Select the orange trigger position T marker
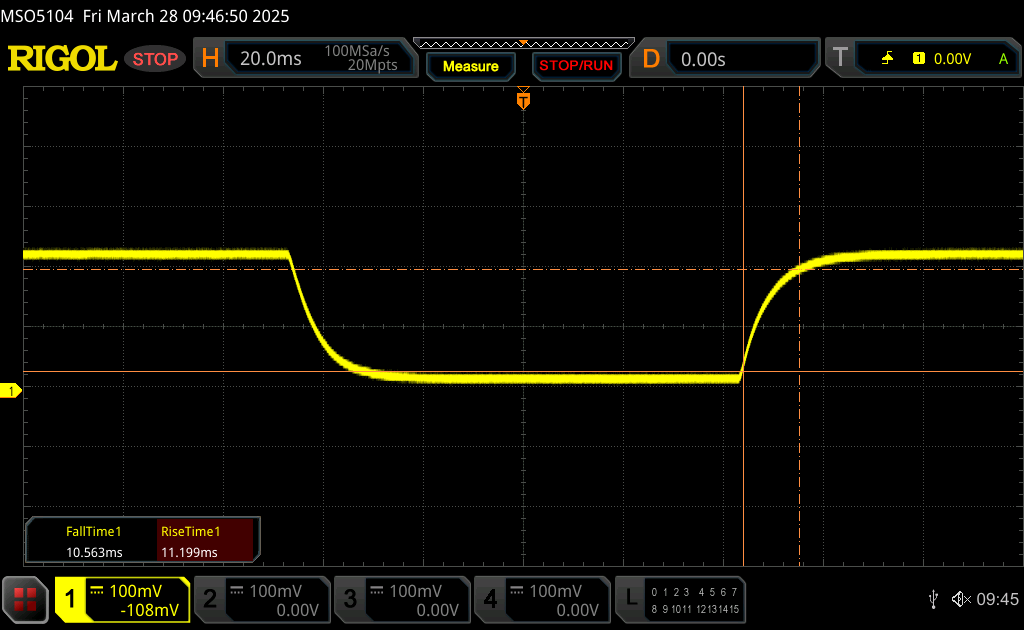 point(522,100)
